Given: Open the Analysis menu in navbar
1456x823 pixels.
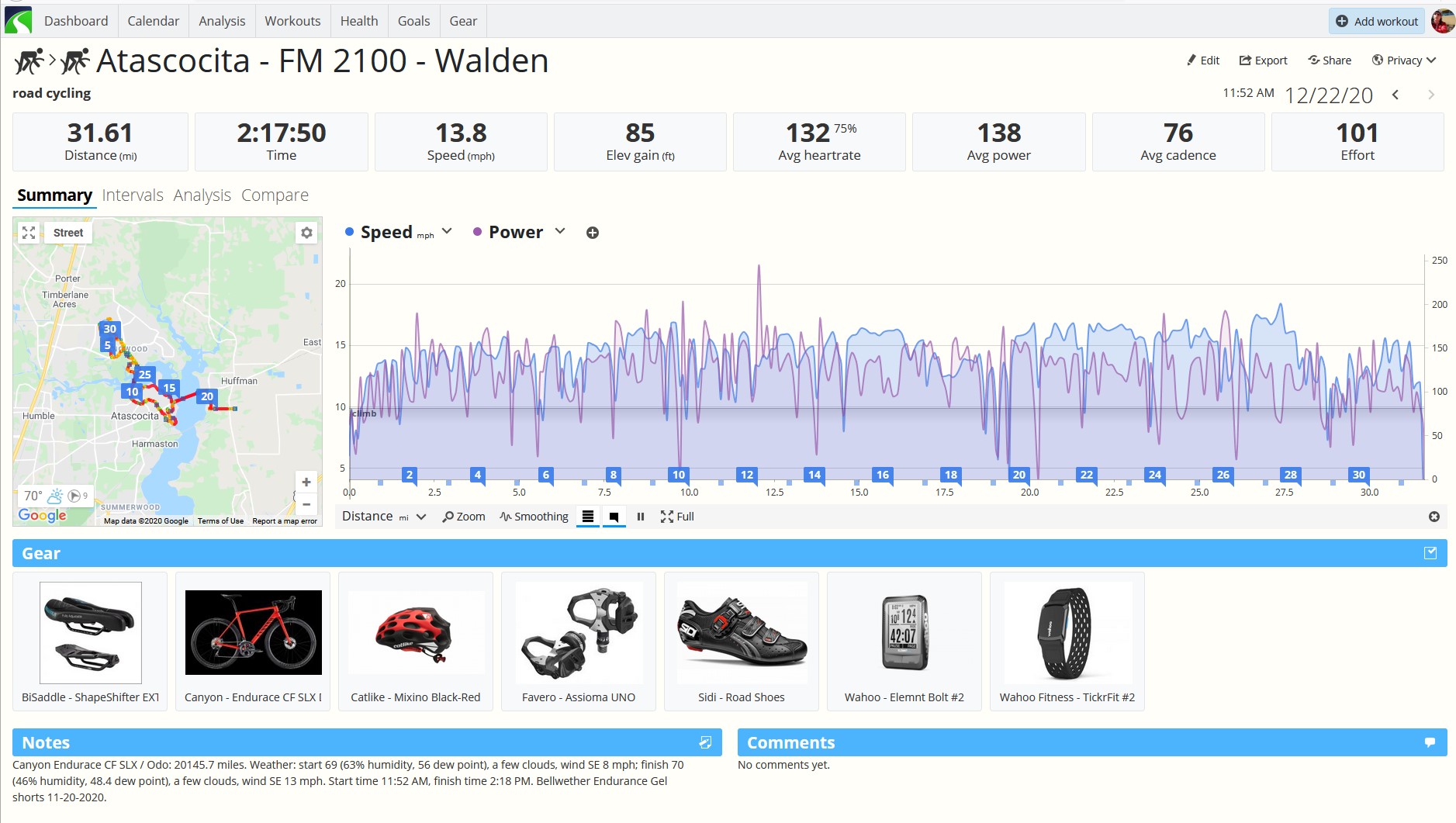Looking at the screenshot, I should click(x=222, y=21).
